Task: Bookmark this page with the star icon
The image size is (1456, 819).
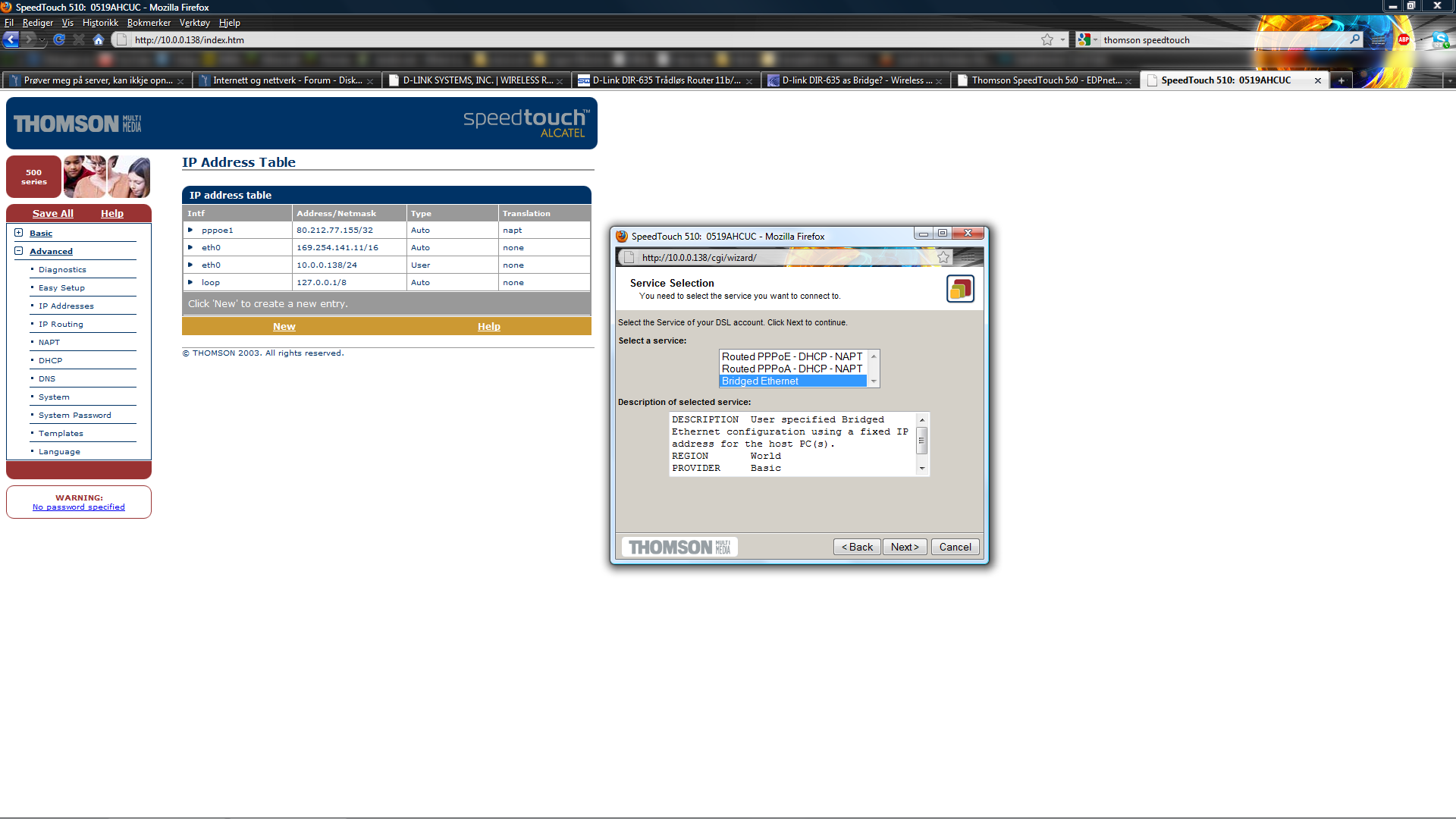Action: pos(1047,39)
